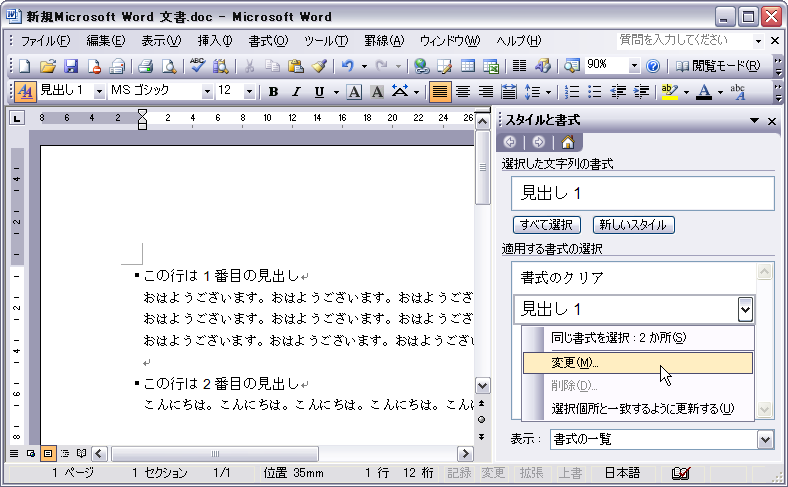788x487 pixels.
Task: Expand the font name MS ゴシック dropdown
Action: (207, 91)
